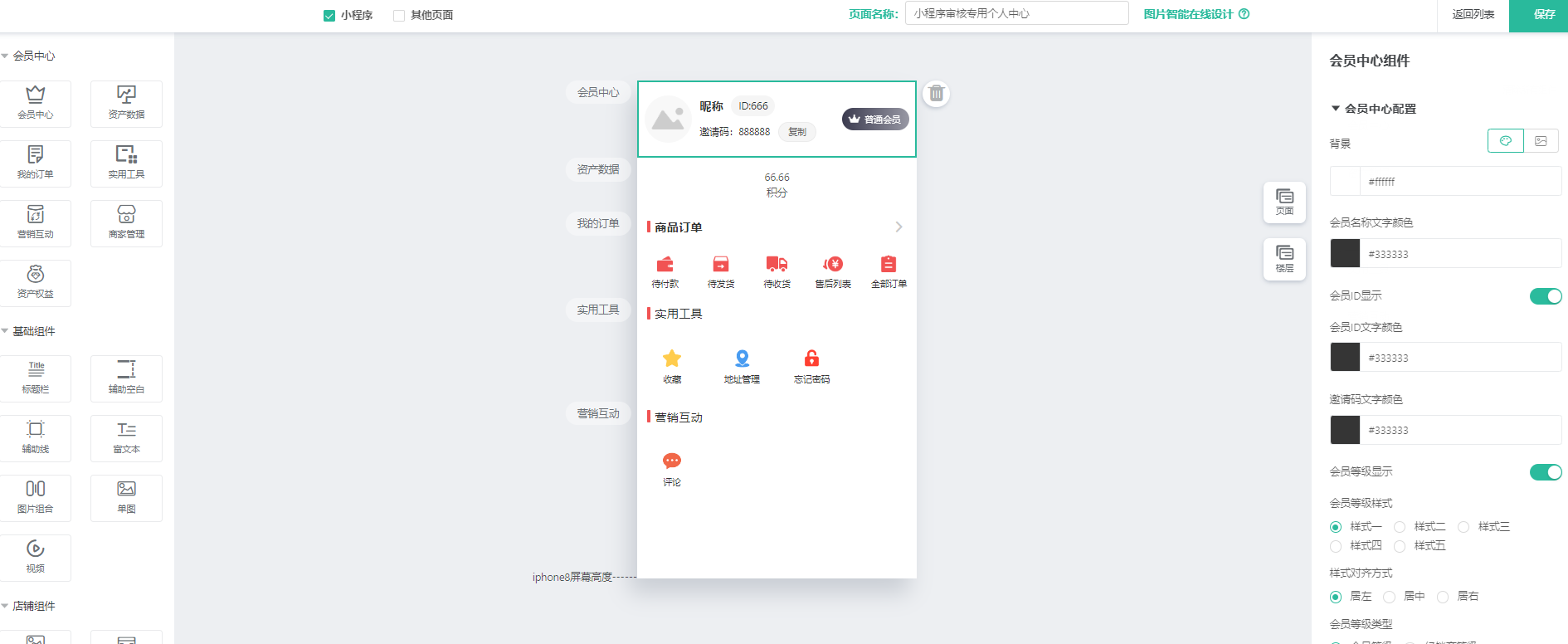The height and width of the screenshot is (644, 1568).
Task: Click the 返回列表 button
Action: coord(1473,15)
